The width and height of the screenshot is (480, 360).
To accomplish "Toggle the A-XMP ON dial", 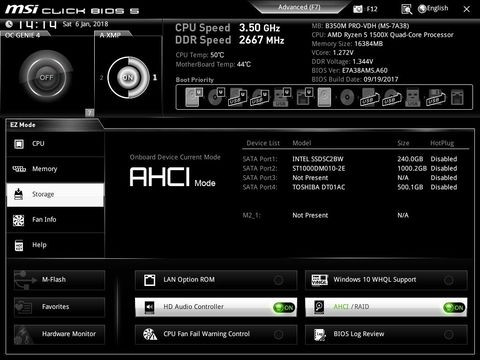I will click(128, 78).
